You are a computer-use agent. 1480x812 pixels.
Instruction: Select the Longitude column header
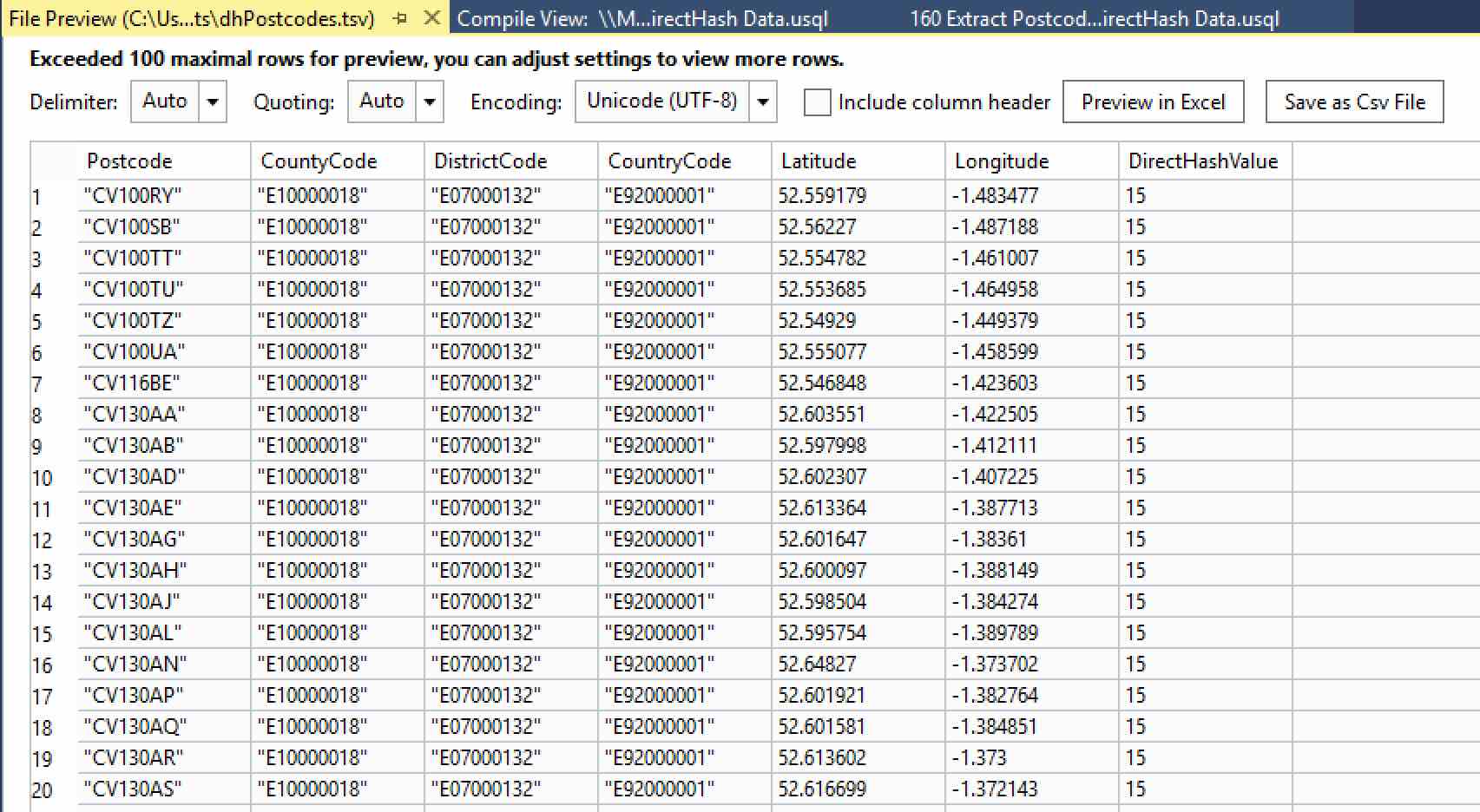click(x=1032, y=161)
